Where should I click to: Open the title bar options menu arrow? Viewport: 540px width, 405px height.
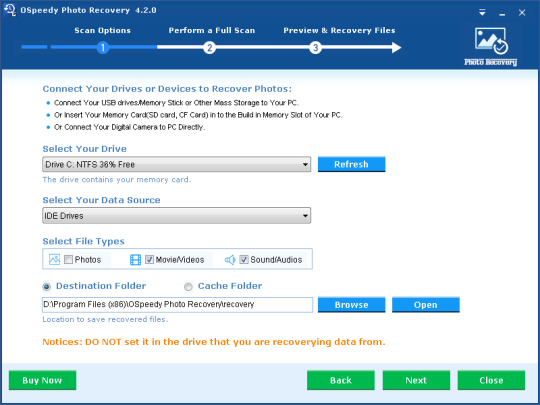coord(482,13)
